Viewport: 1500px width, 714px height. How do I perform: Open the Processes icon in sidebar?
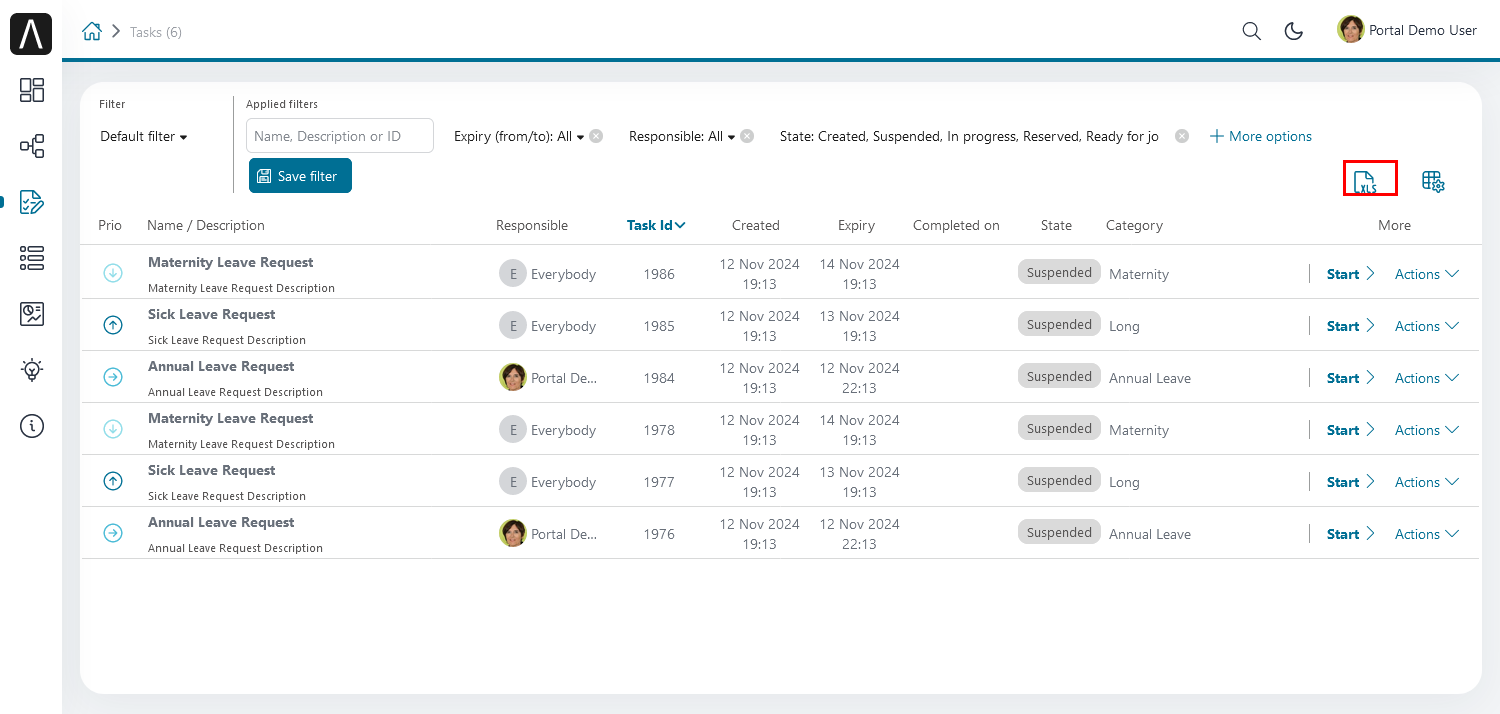(32, 146)
